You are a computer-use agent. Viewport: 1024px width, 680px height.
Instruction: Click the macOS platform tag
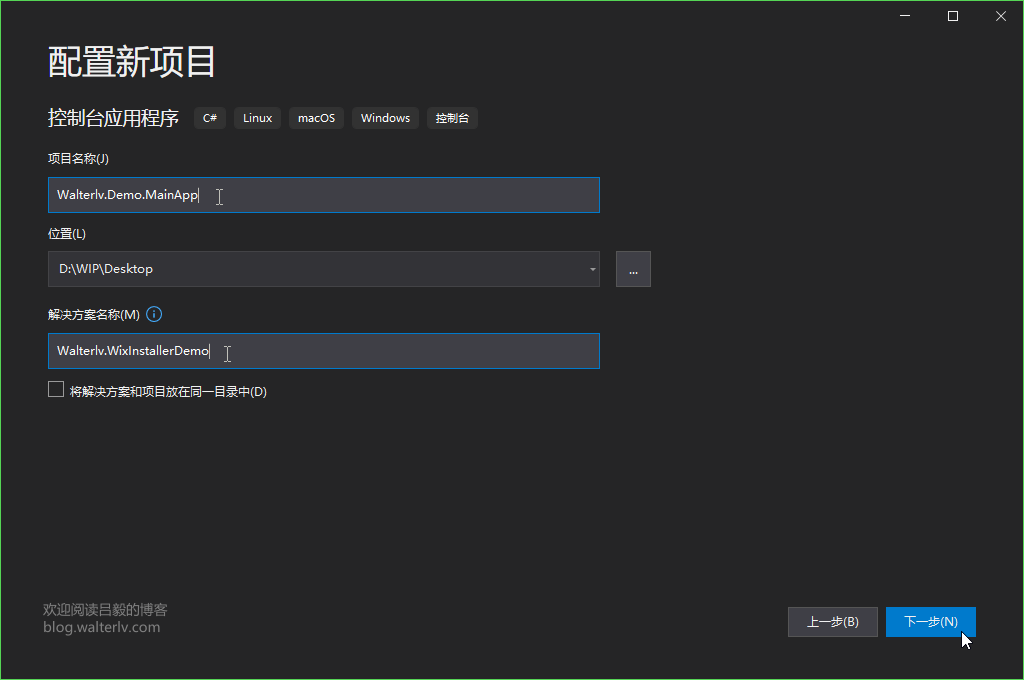click(316, 117)
